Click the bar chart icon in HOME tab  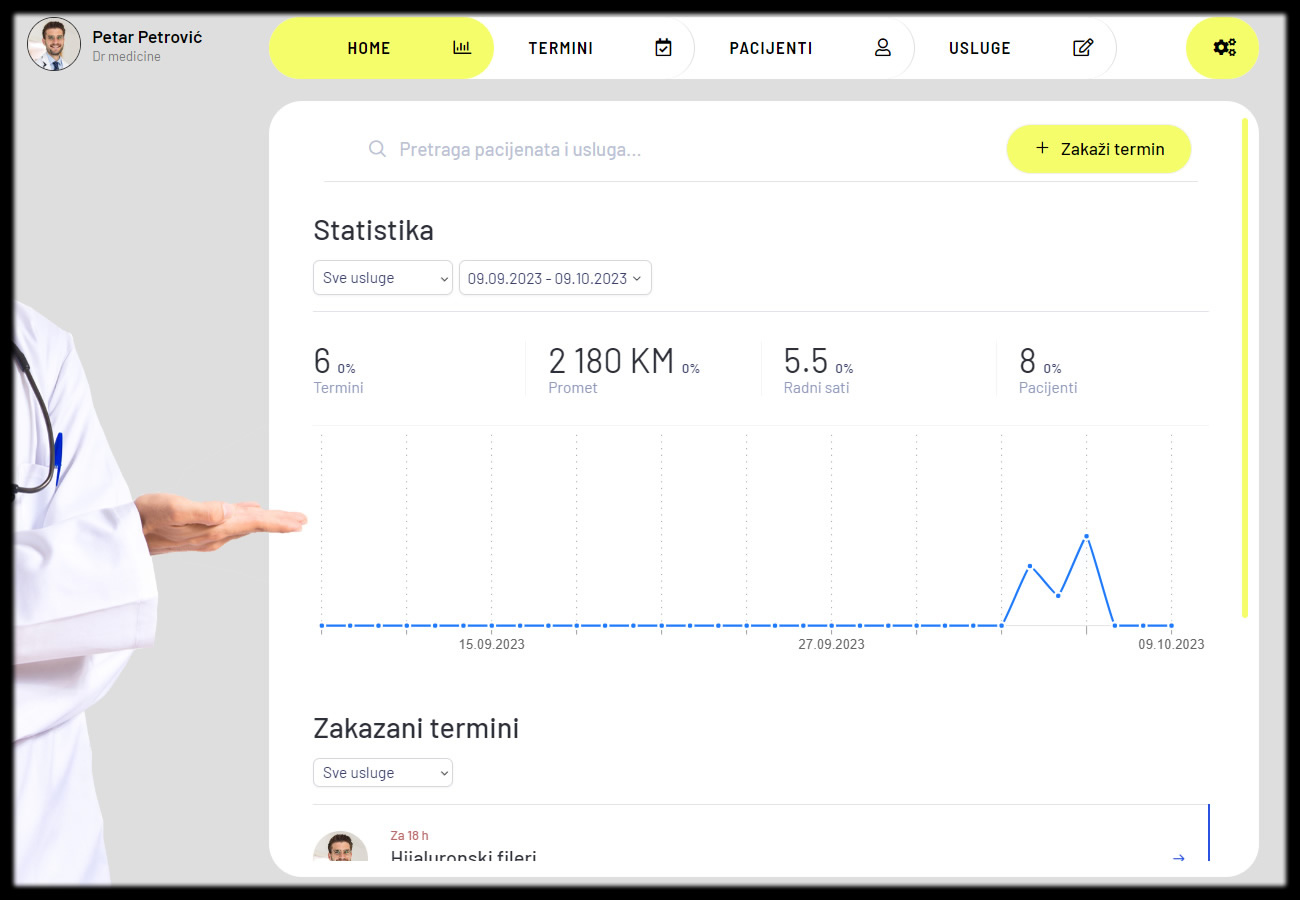tap(461, 47)
